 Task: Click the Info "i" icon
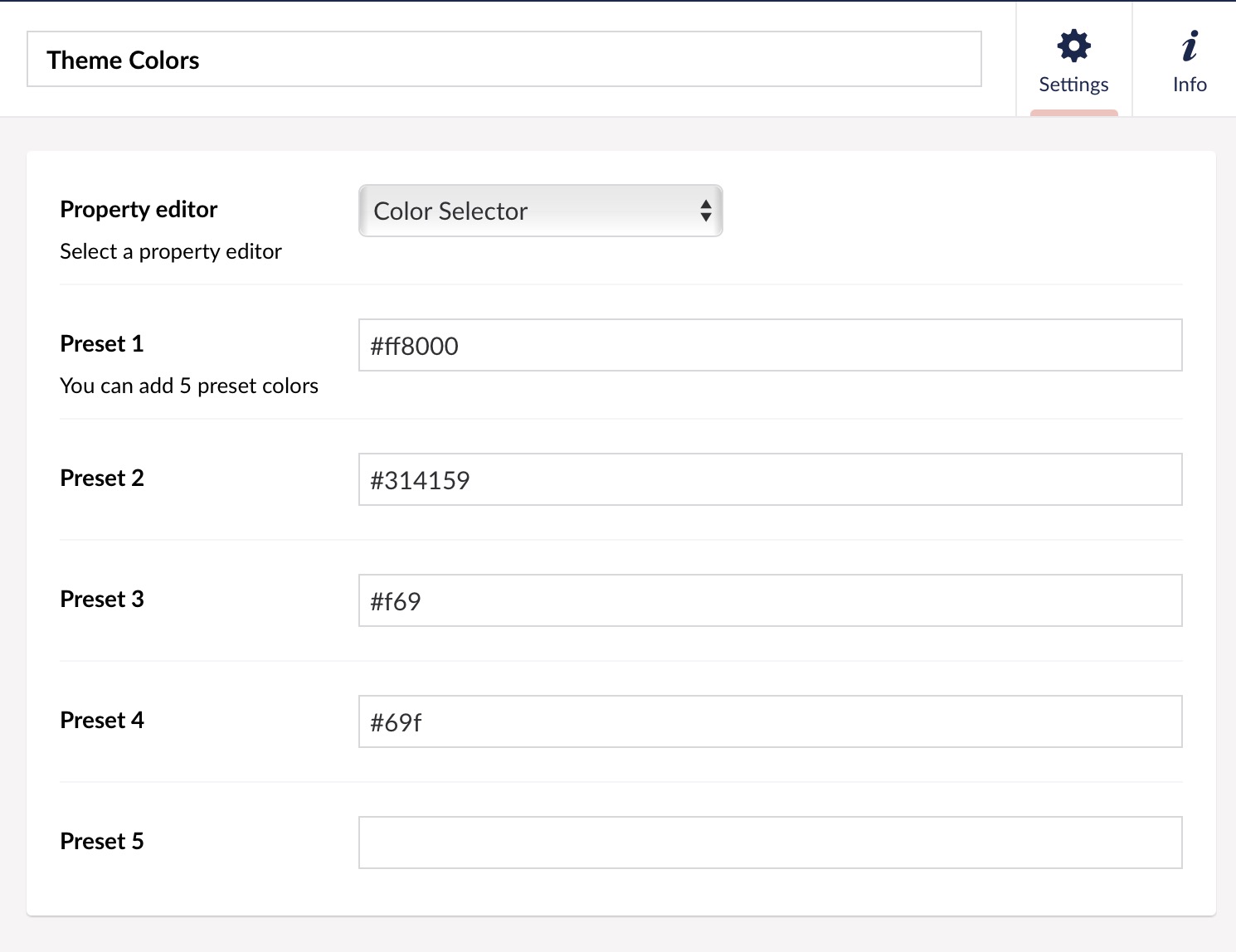[x=1190, y=46]
